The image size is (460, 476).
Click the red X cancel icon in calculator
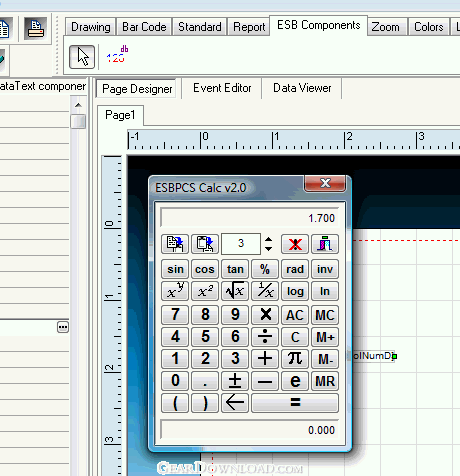[x=295, y=244]
